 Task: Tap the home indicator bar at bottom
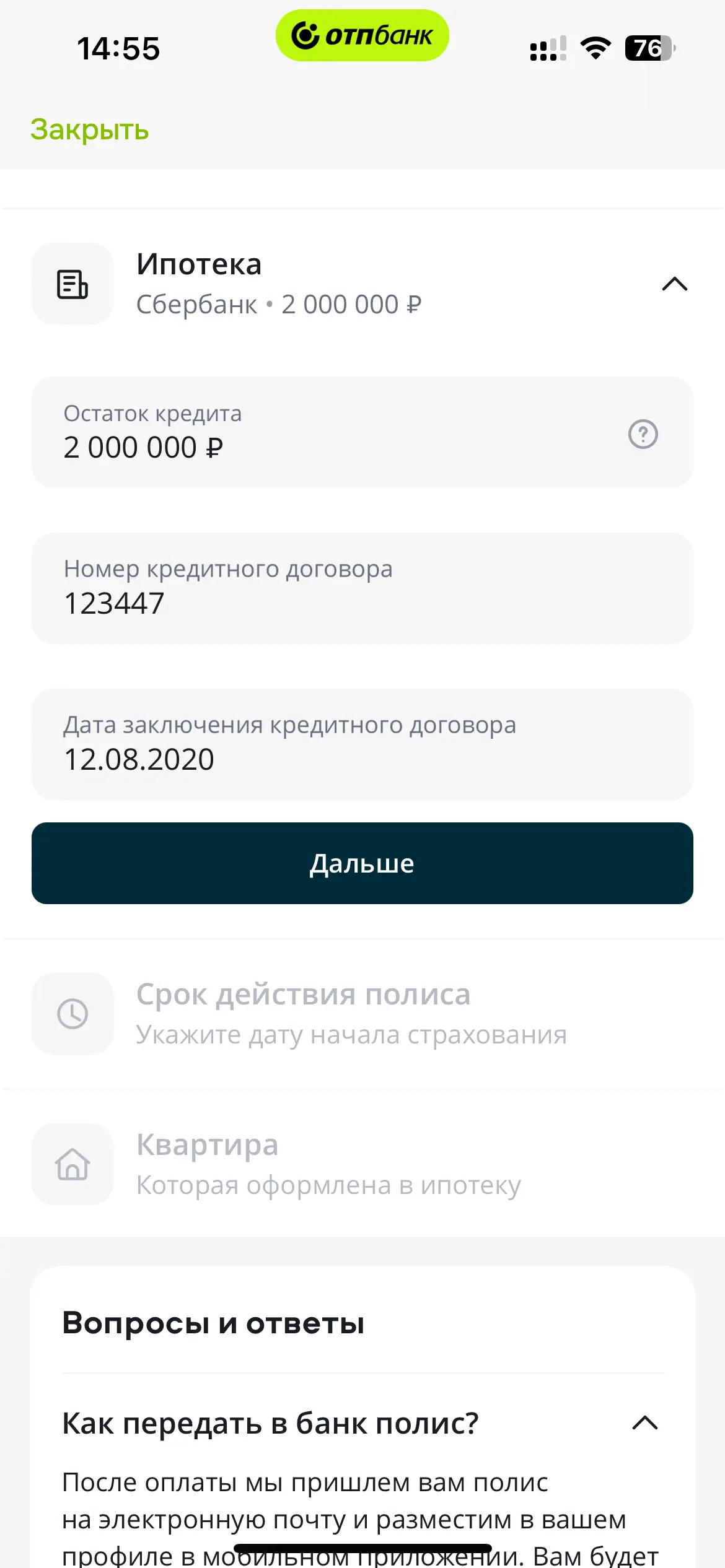362,1549
